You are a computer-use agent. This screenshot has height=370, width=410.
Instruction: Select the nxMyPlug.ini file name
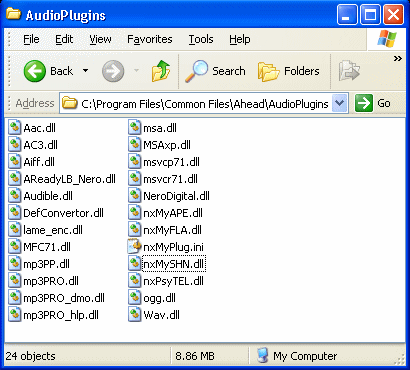point(173,247)
